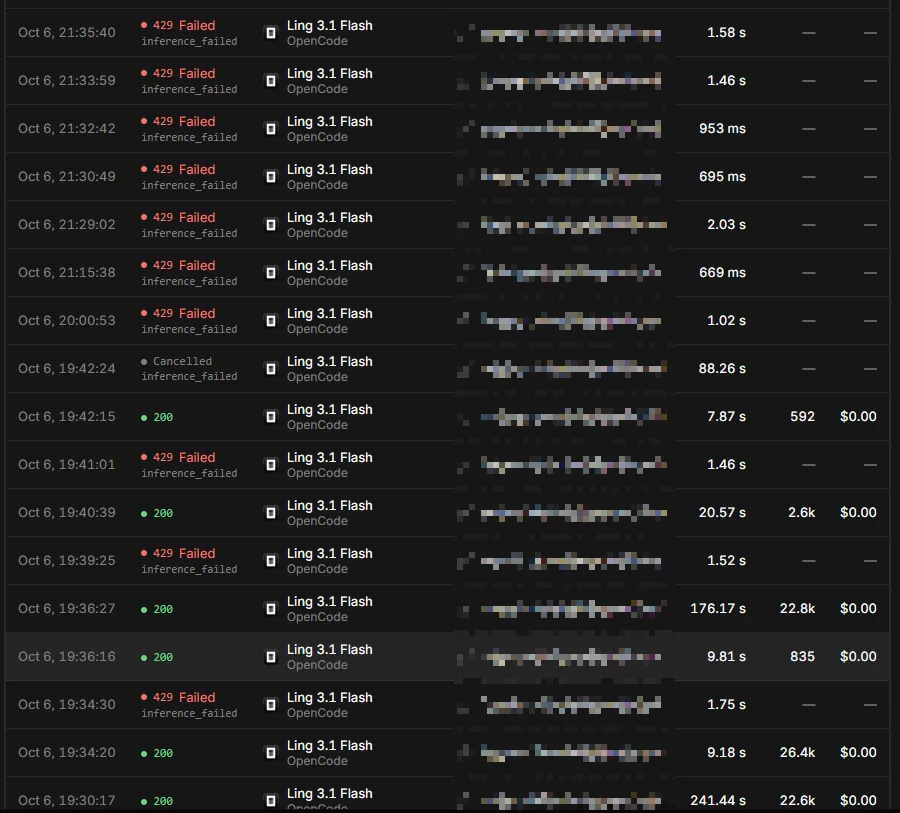Click the 953 ms duration
The image size is (900, 813).
pos(722,129)
